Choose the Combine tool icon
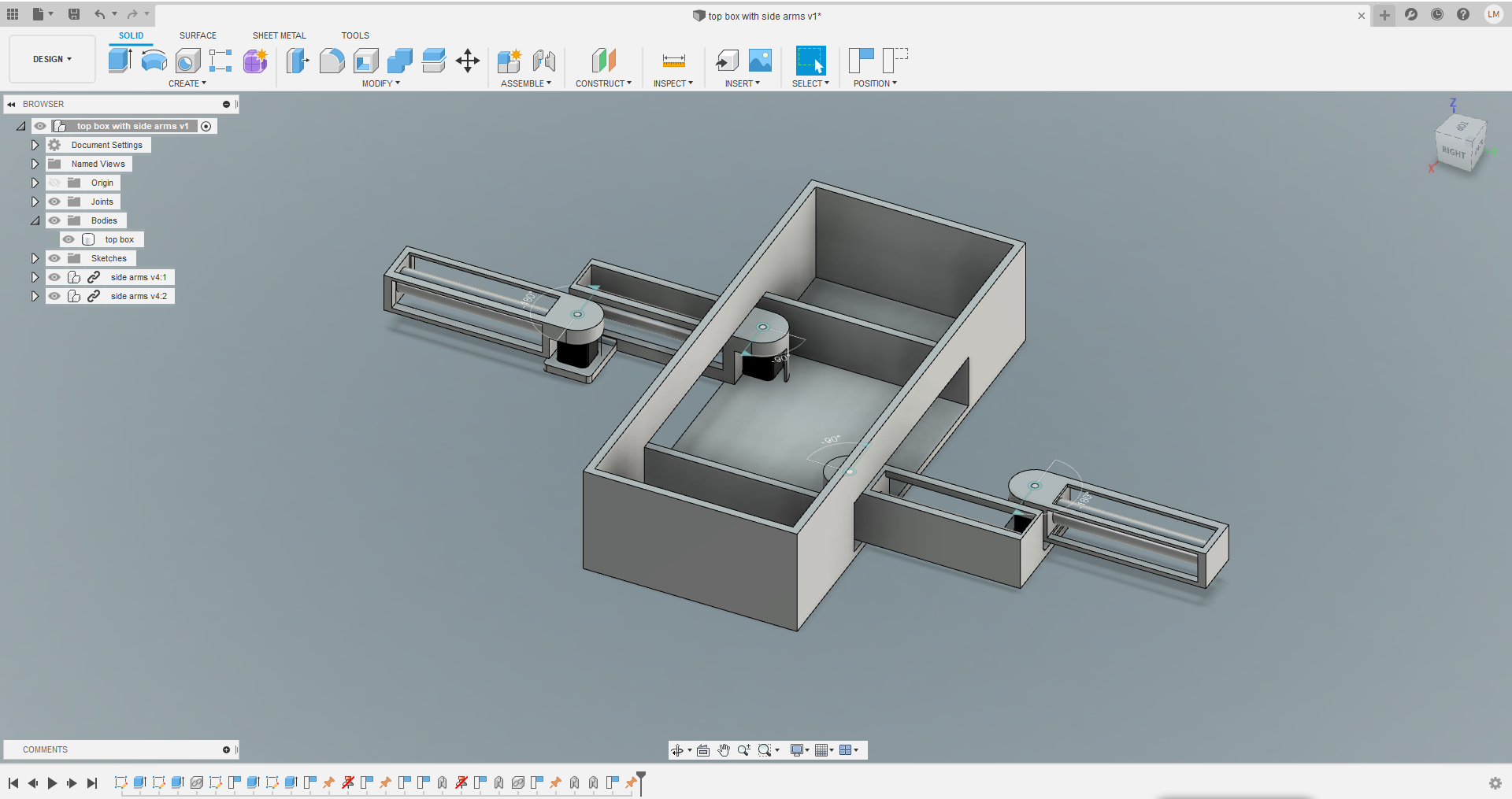 click(400, 61)
